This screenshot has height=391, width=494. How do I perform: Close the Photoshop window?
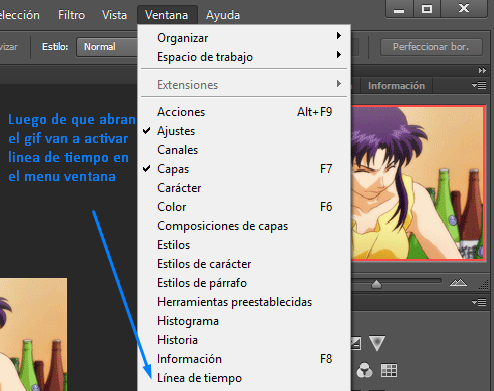click(x=464, y=9)
